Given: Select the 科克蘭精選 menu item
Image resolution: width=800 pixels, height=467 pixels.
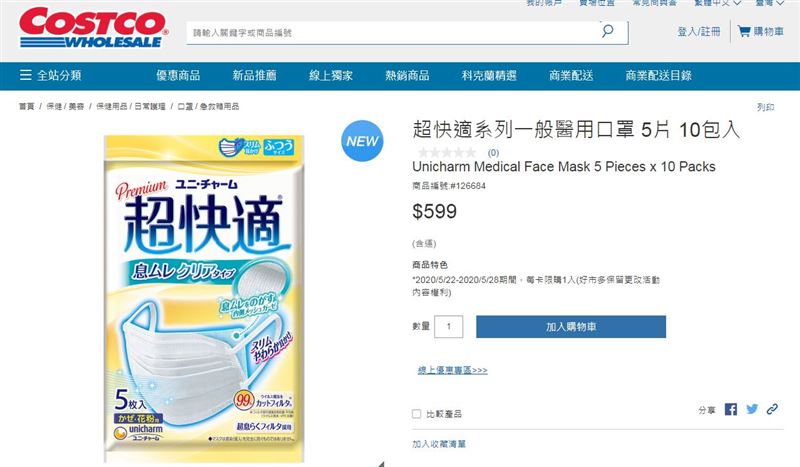Looking at the screenshot, I should point(489,76).
